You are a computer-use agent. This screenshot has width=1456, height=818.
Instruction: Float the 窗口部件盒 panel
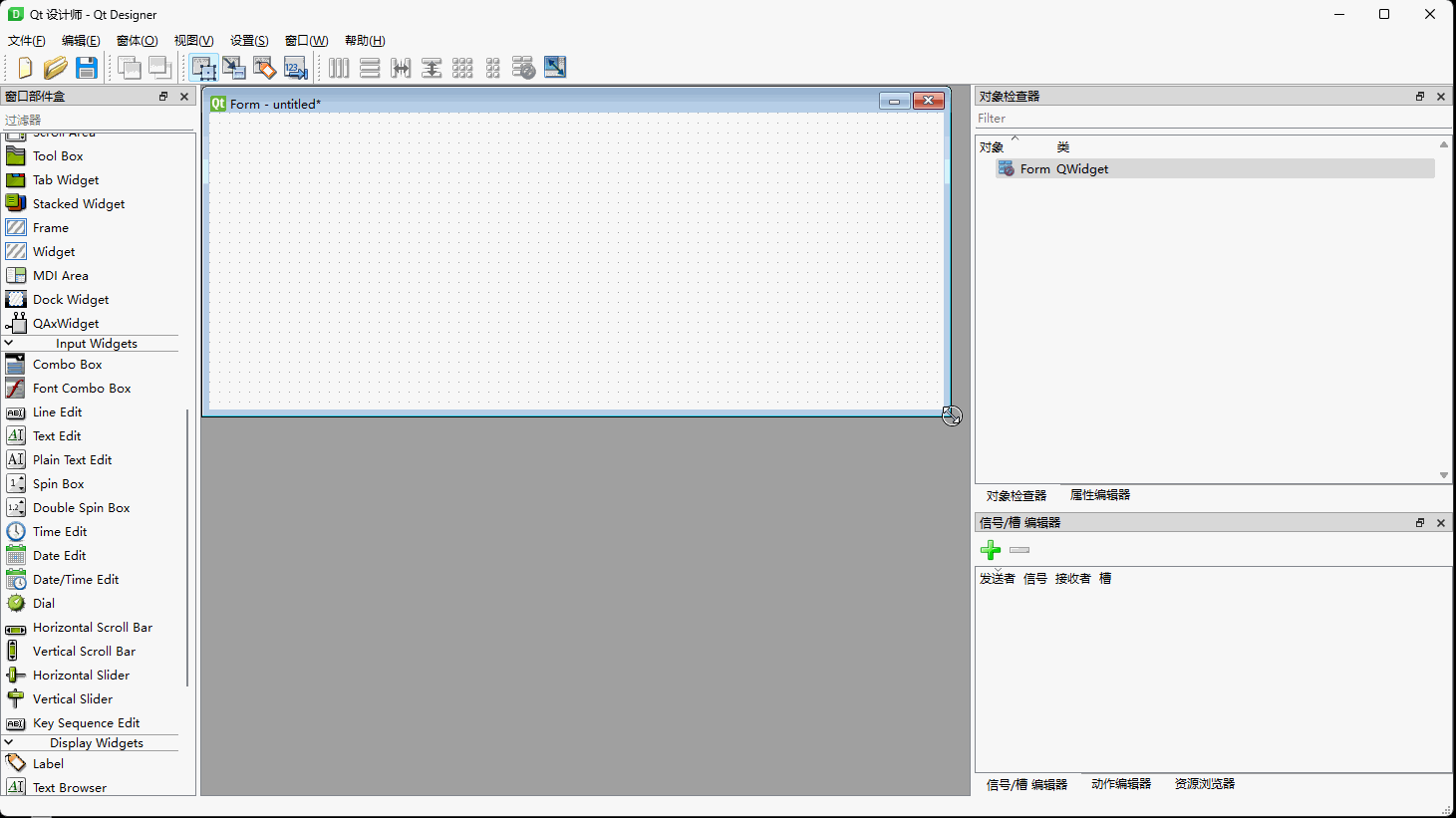(163, 97)
